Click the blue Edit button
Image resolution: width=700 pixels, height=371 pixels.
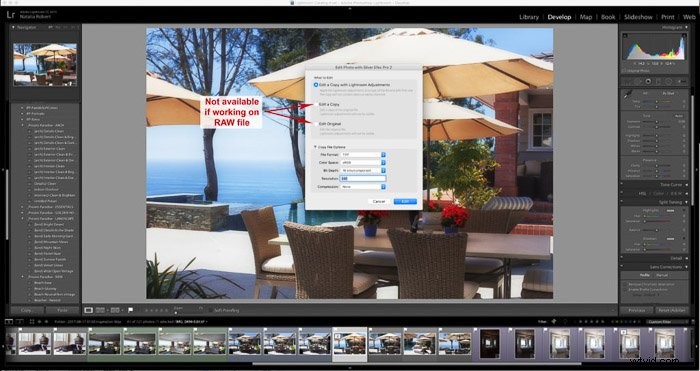pos(405,201)
